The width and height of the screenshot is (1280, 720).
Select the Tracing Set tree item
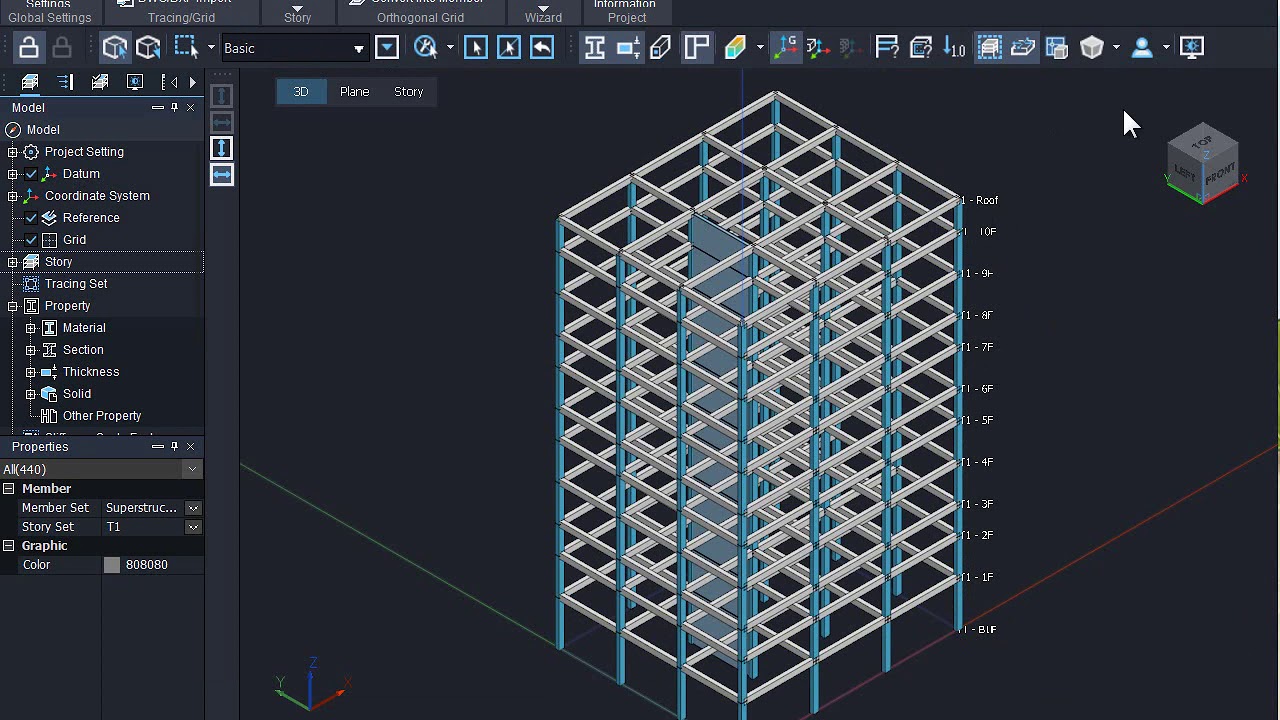click(x=76, y=284)
